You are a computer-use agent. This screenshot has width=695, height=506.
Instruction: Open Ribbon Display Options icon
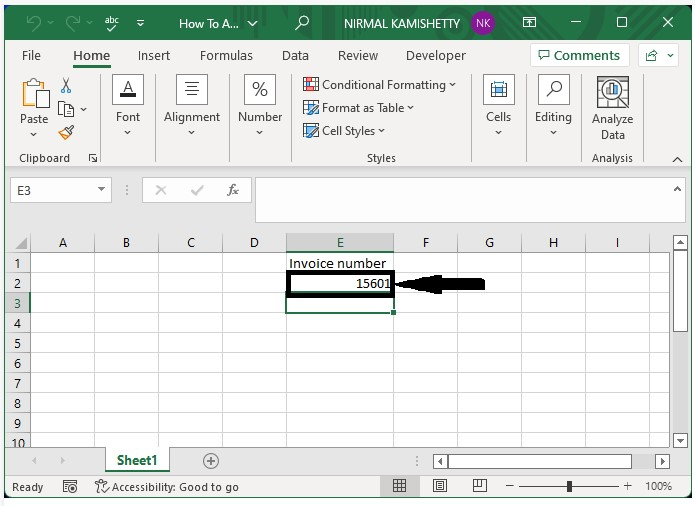(529, 22)
